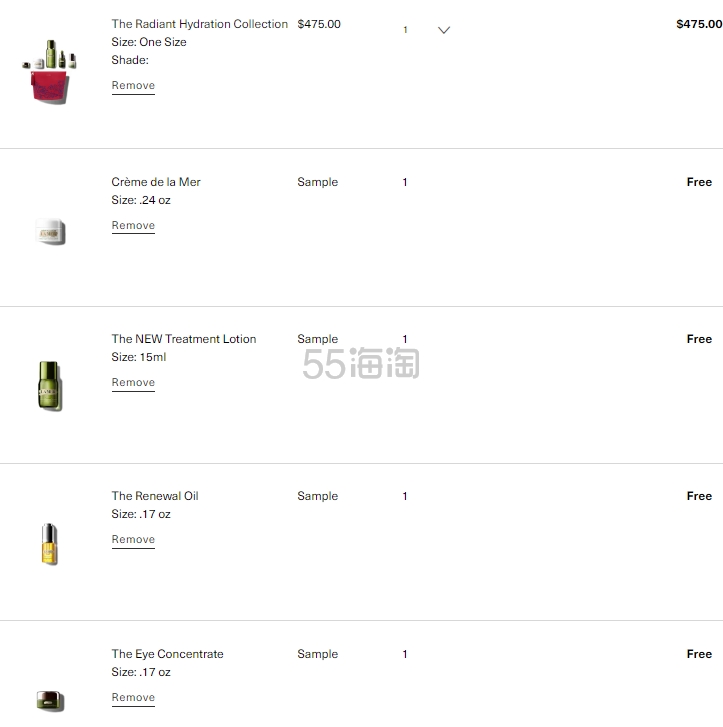The image size is (723, 727).
Task: Remove The Radiant Hydration Collection from cart
Action: pos(133,86)
